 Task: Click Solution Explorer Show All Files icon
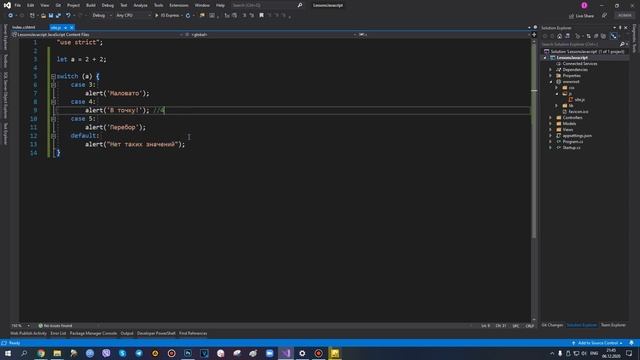click(x=603, y=36)
